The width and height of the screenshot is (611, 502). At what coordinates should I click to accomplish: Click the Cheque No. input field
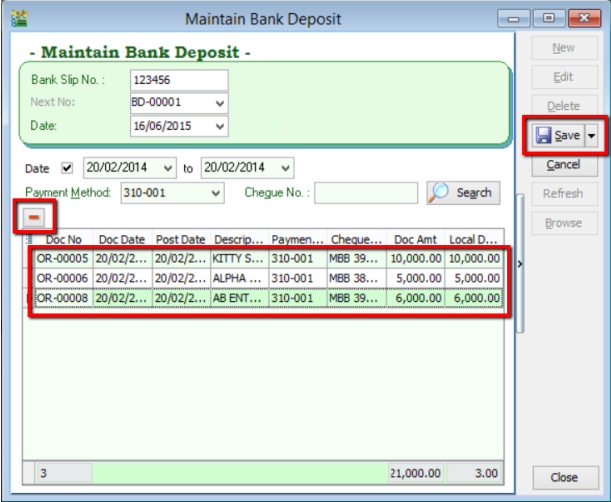366,193
